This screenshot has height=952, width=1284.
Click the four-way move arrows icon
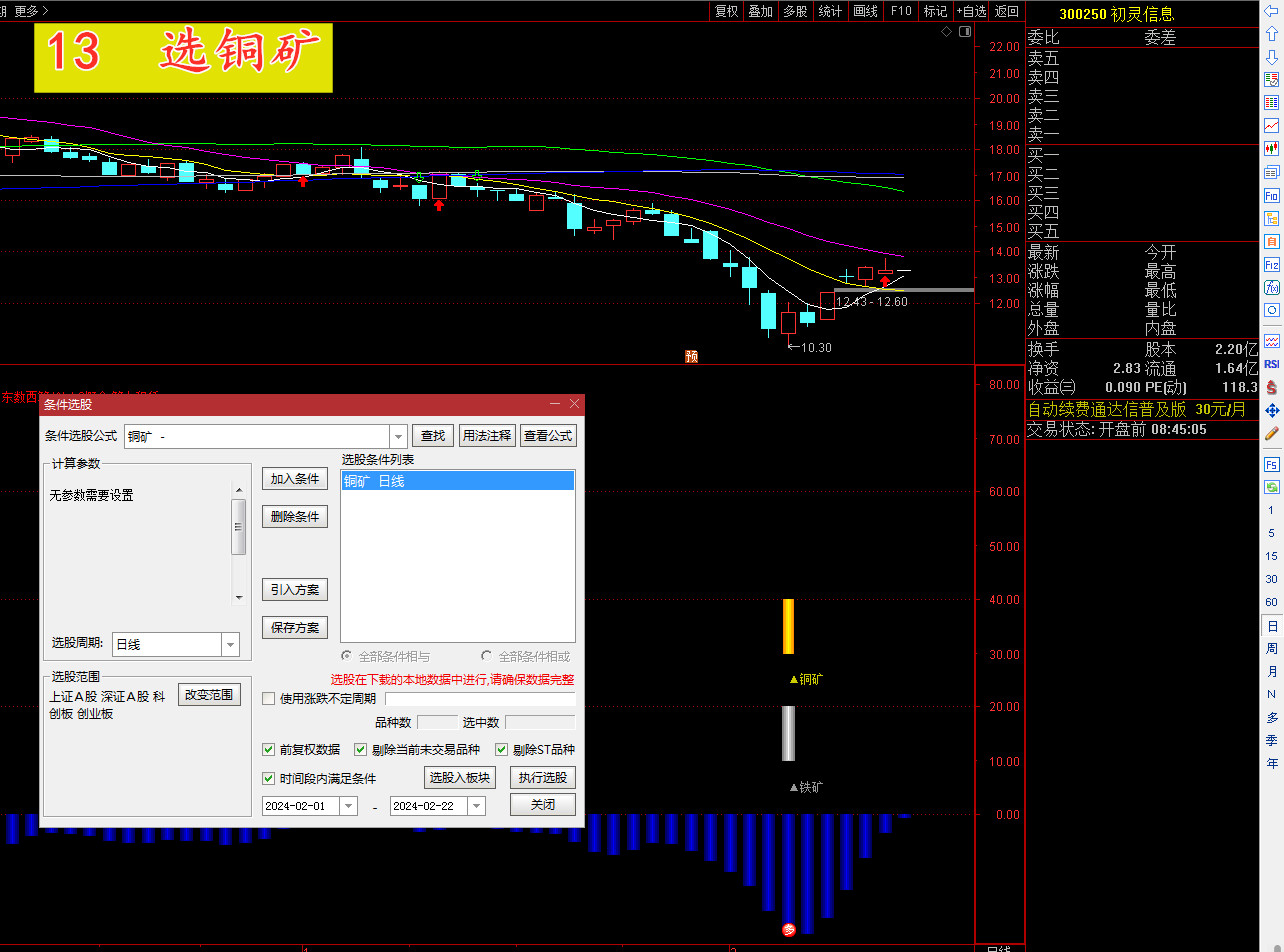point(1272,410)
